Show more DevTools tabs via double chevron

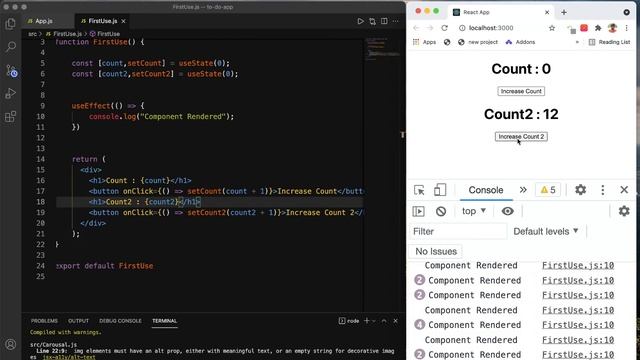[523, 190]
